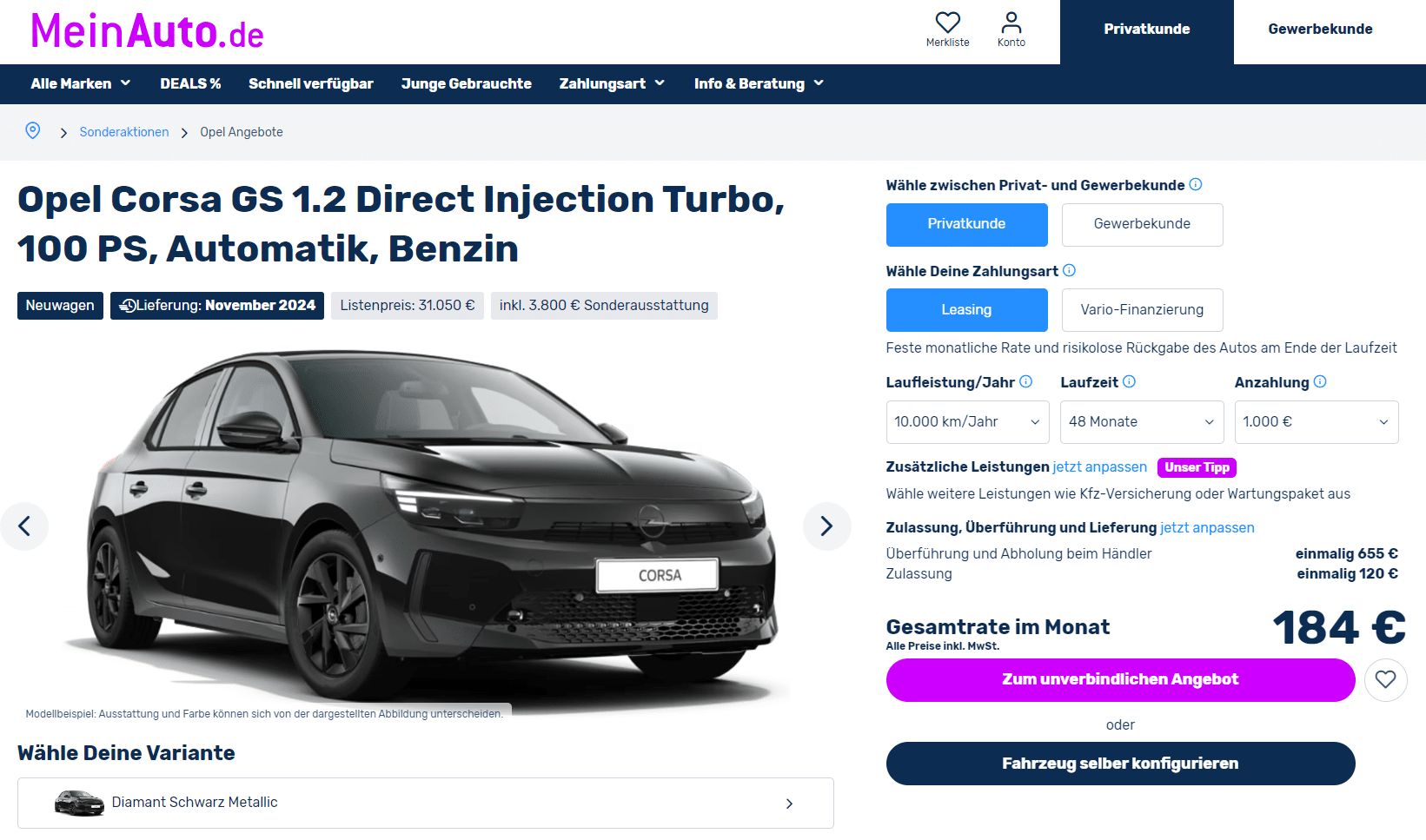
Task: Choose Leasing payment type
Action: click(966, 310)
